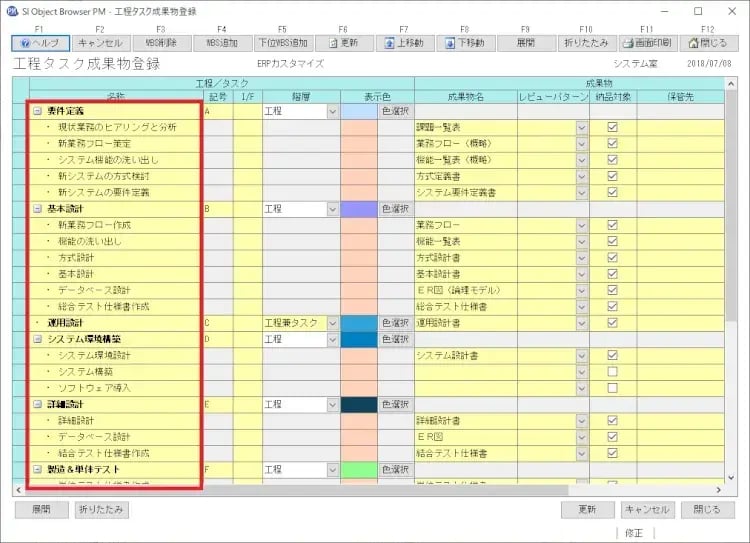Uncheck 納品対象 for the 課題一覧表 row
The image size is (750, 543).
tap(612, 128)
